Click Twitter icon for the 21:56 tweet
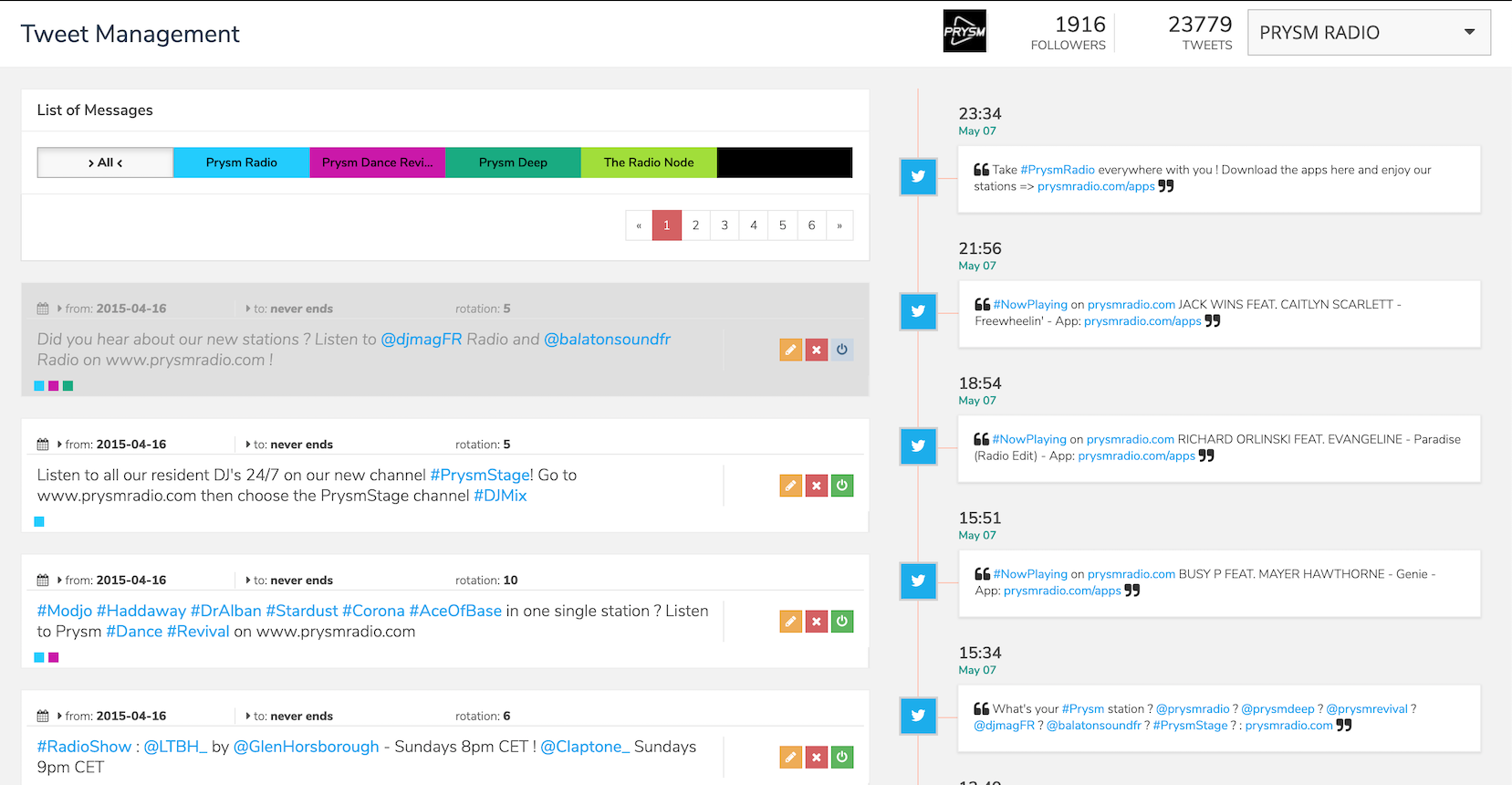 tap(918, 311)
